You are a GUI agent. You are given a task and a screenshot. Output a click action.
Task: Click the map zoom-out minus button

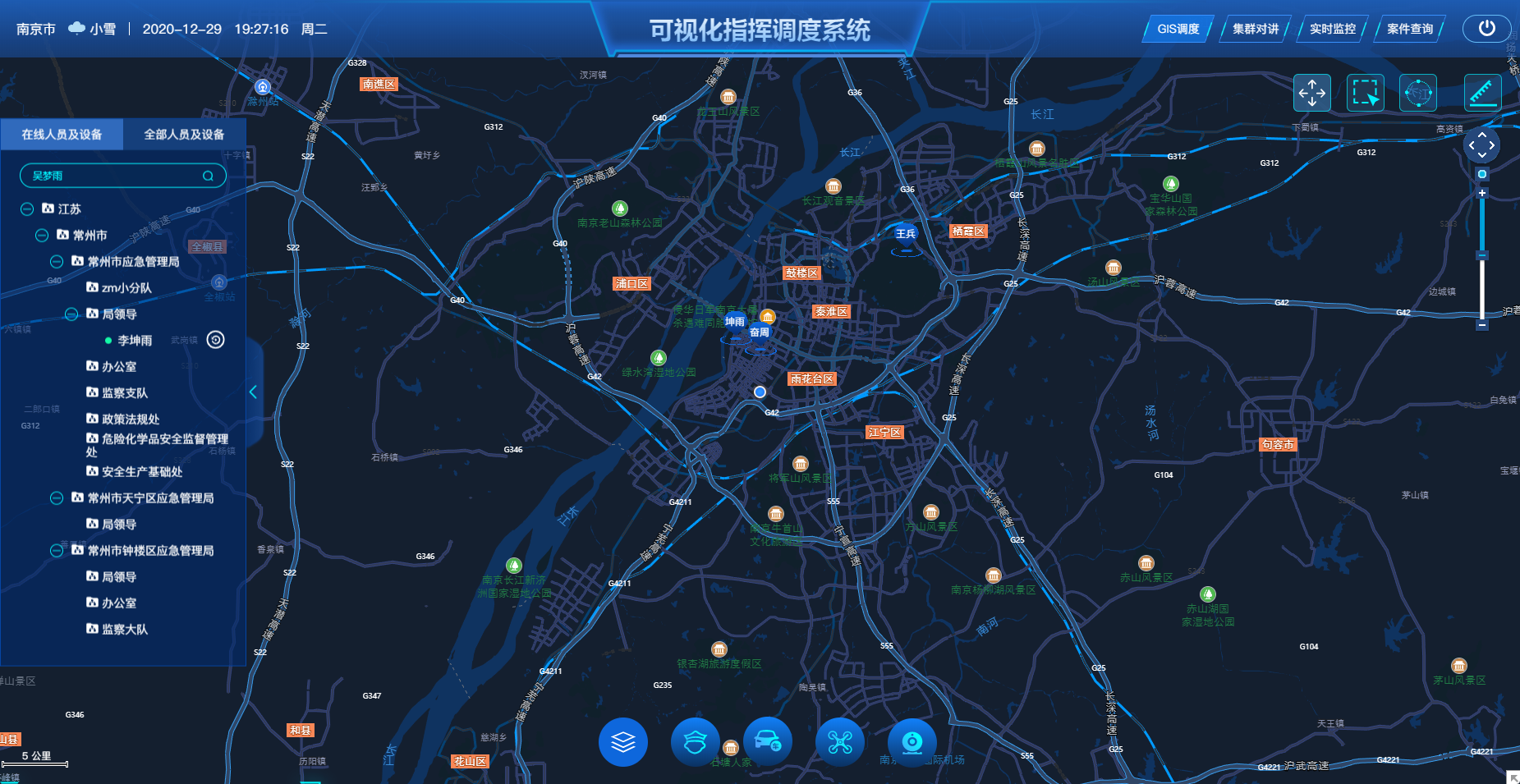click(x=1482, y=325)
